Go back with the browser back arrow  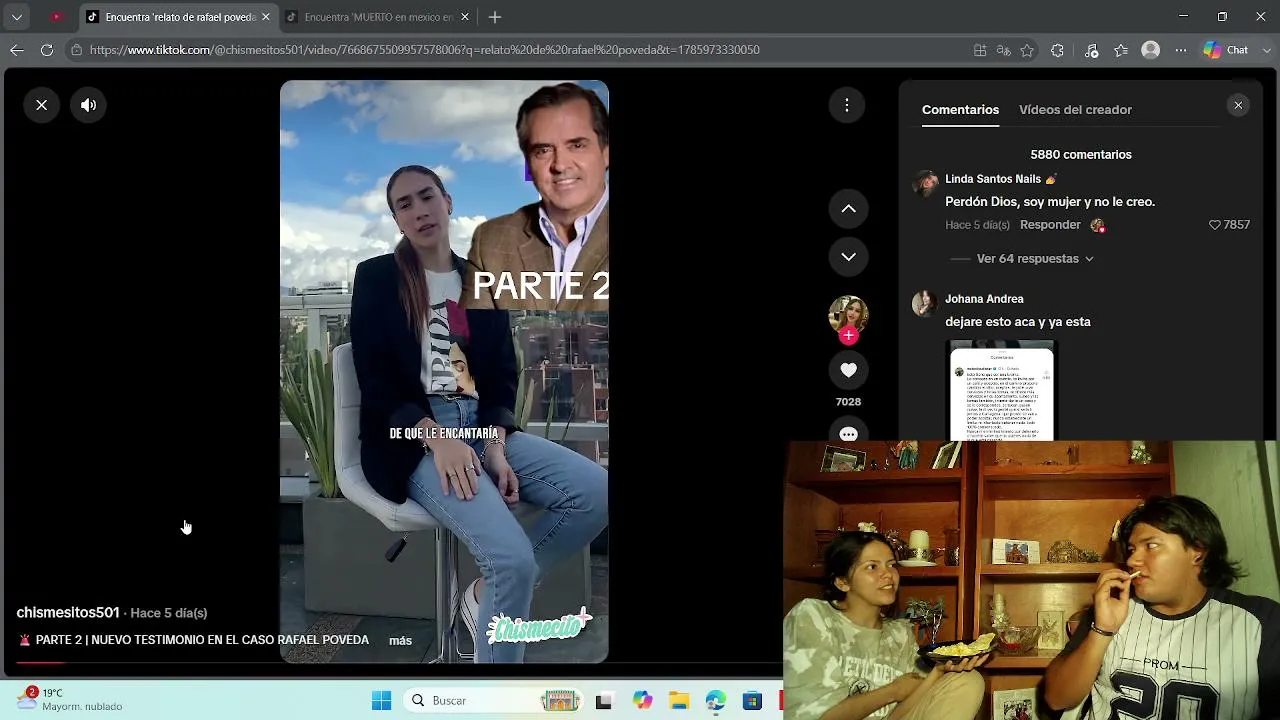17,50
